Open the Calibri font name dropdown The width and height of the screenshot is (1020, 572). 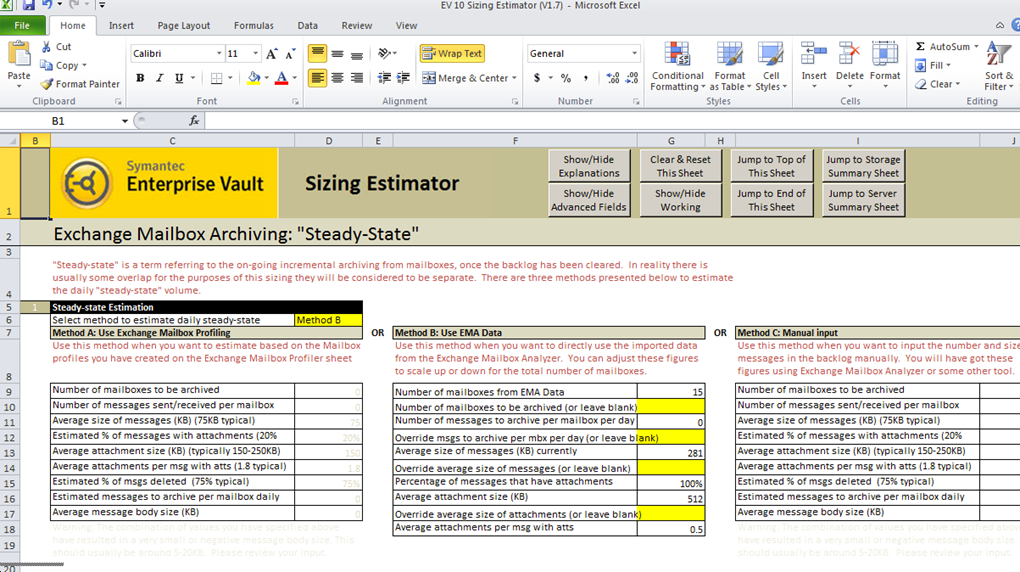coord(219,53)
